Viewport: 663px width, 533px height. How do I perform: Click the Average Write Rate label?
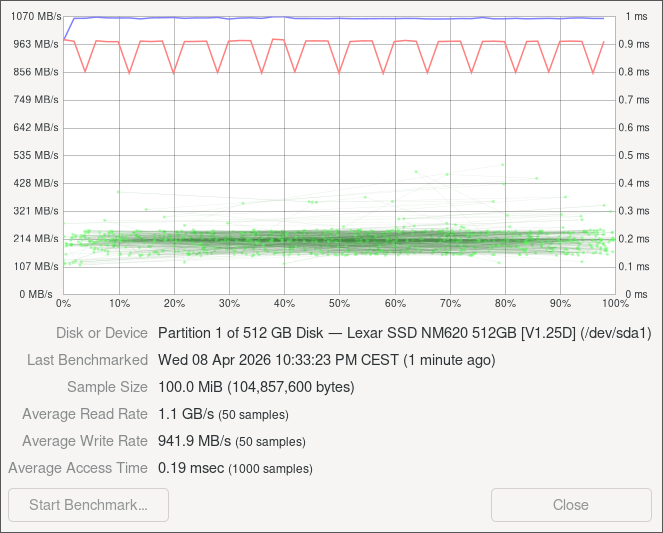click(85, 441)
